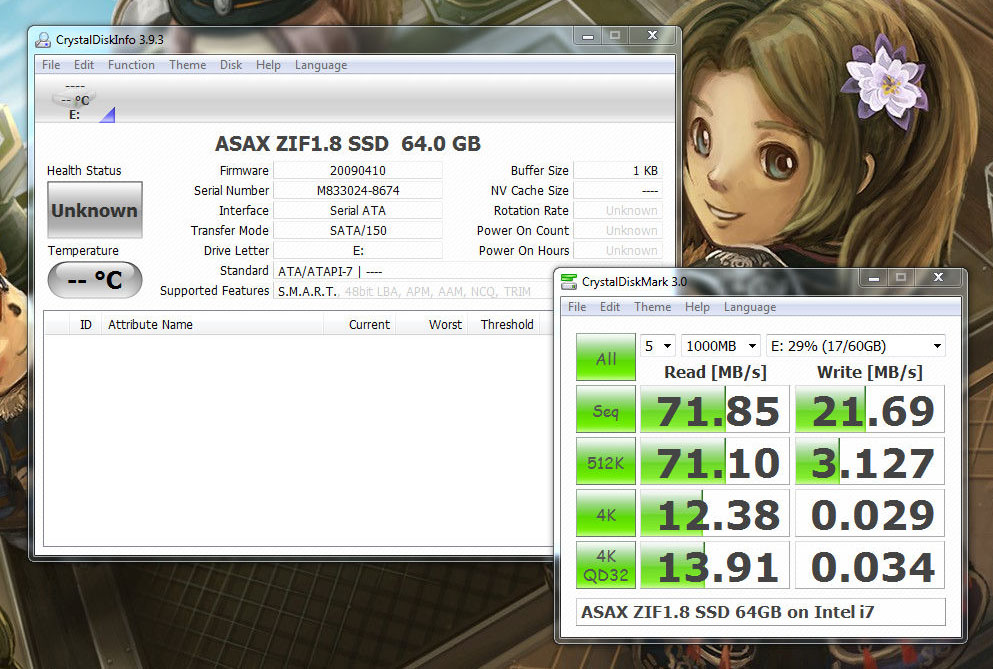The height and width of the screenshot is (669, 993).
Task: Open the test count dropdown showing 5
Action: coord(658,346)
